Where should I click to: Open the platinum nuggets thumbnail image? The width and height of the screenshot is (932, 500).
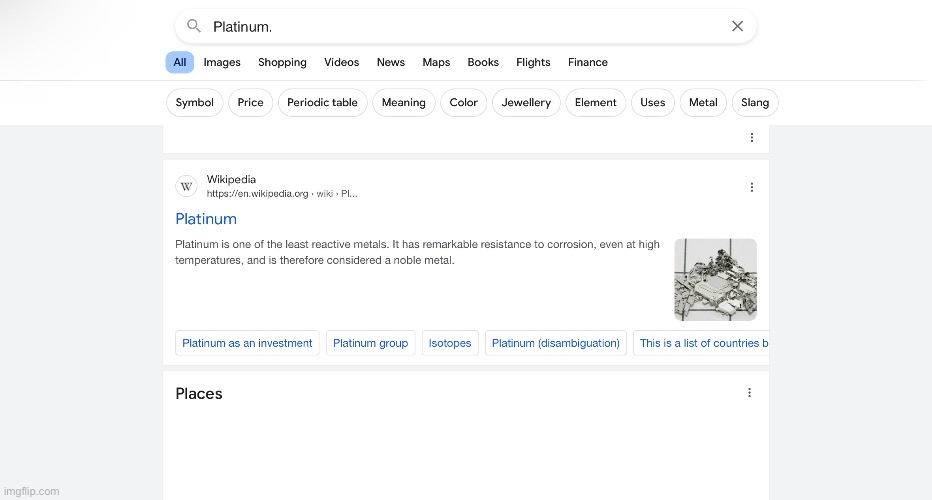(x=715, y=279)
